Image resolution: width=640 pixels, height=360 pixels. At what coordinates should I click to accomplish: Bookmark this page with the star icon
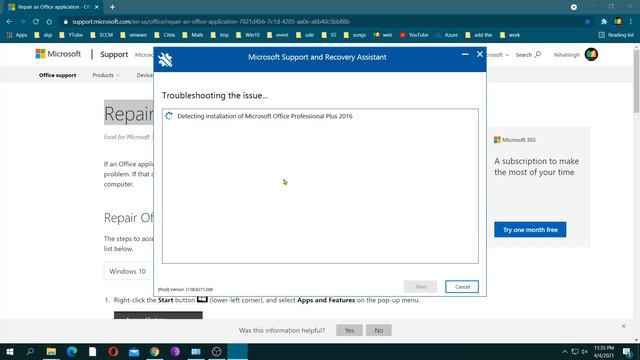pos(587,22)
